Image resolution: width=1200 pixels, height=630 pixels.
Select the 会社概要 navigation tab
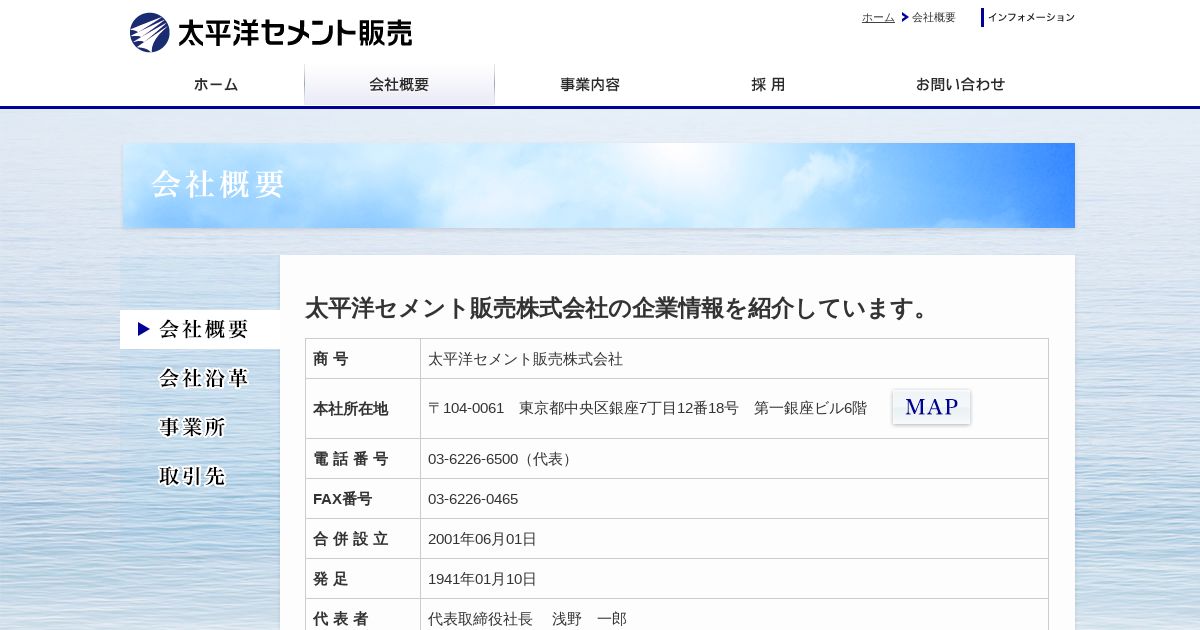coord(399,85)
